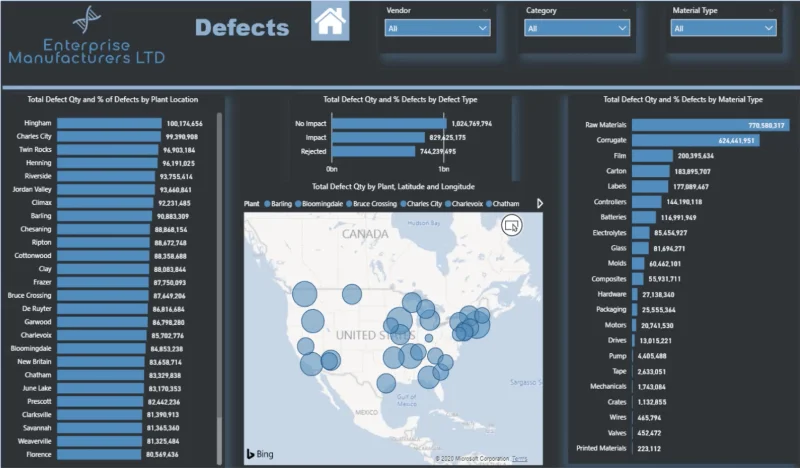
Task: Click the Jordan Valley bar
Action: point(106,190)
